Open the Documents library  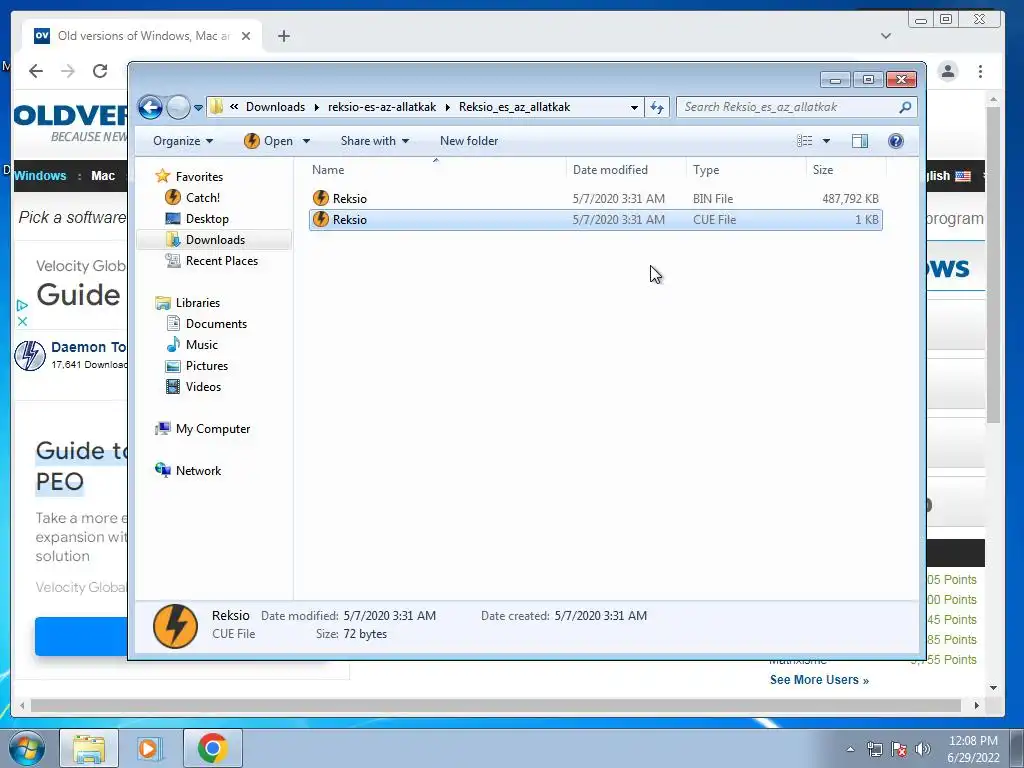[216, 324]
